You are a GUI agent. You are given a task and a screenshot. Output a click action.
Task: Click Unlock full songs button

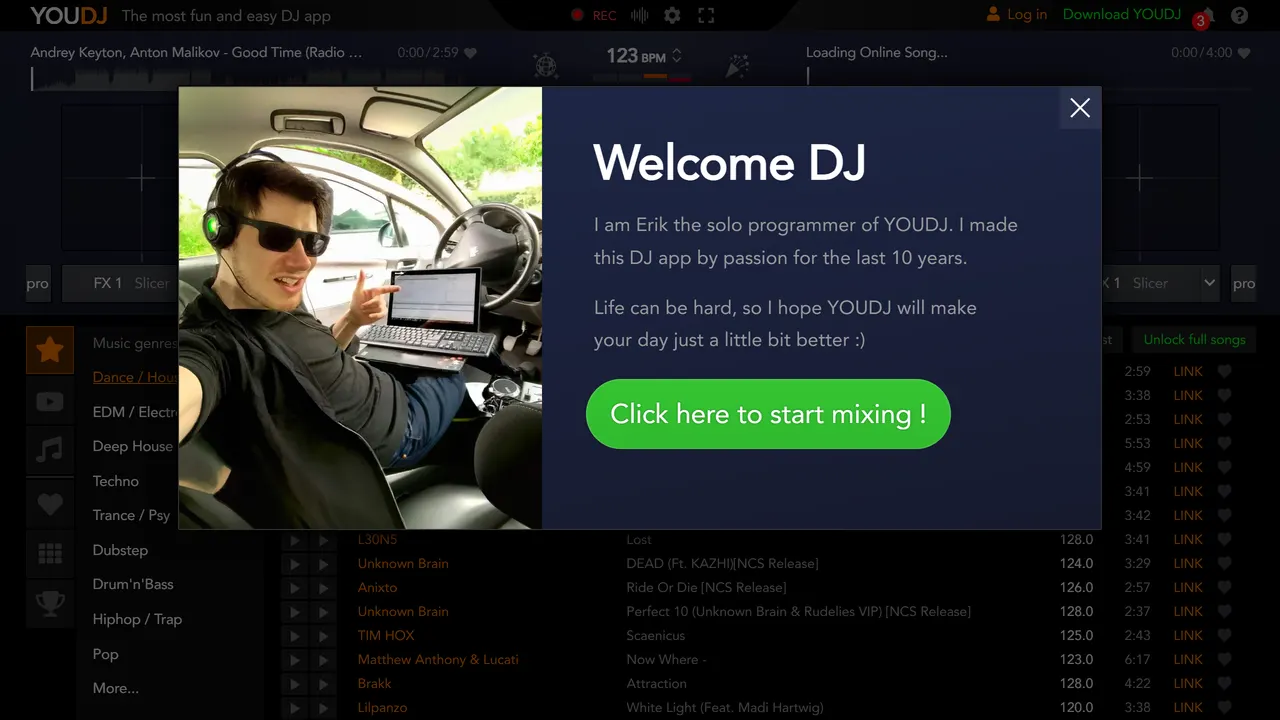coord(1194,339)
